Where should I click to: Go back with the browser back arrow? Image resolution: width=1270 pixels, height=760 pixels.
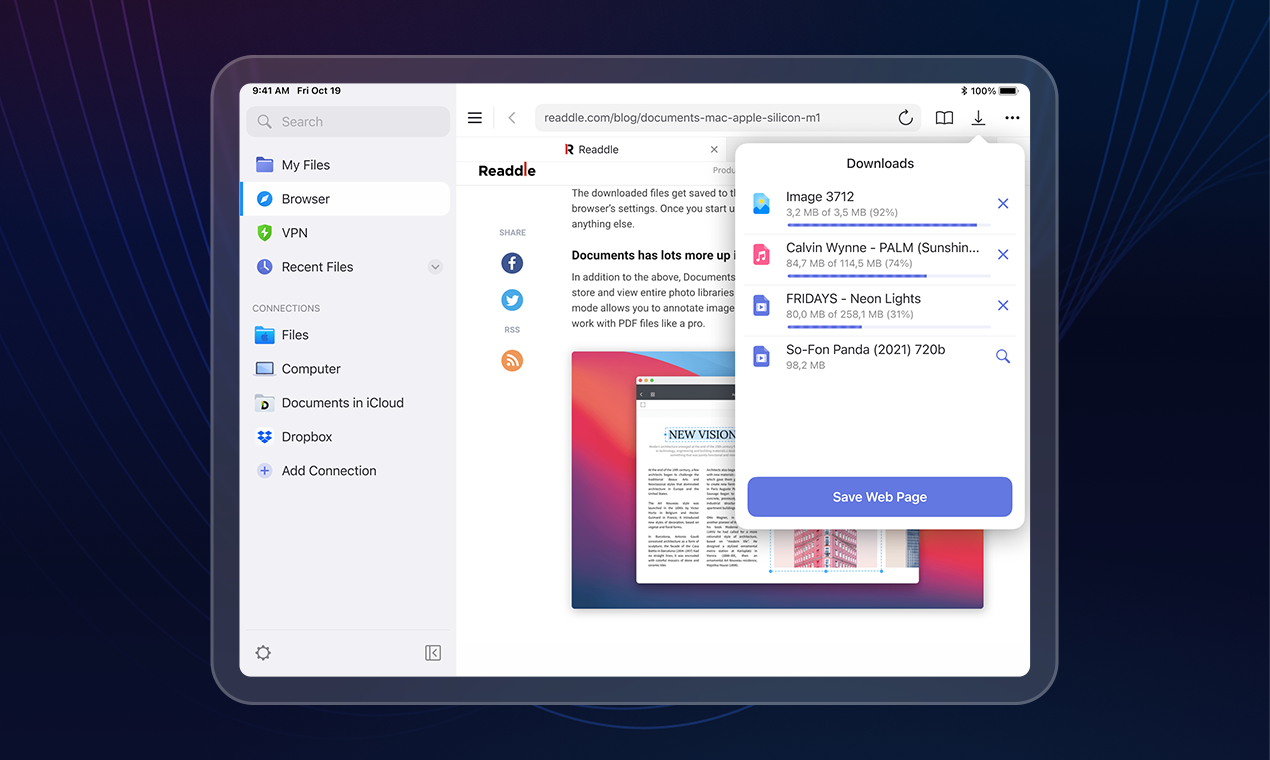(512, 118)
